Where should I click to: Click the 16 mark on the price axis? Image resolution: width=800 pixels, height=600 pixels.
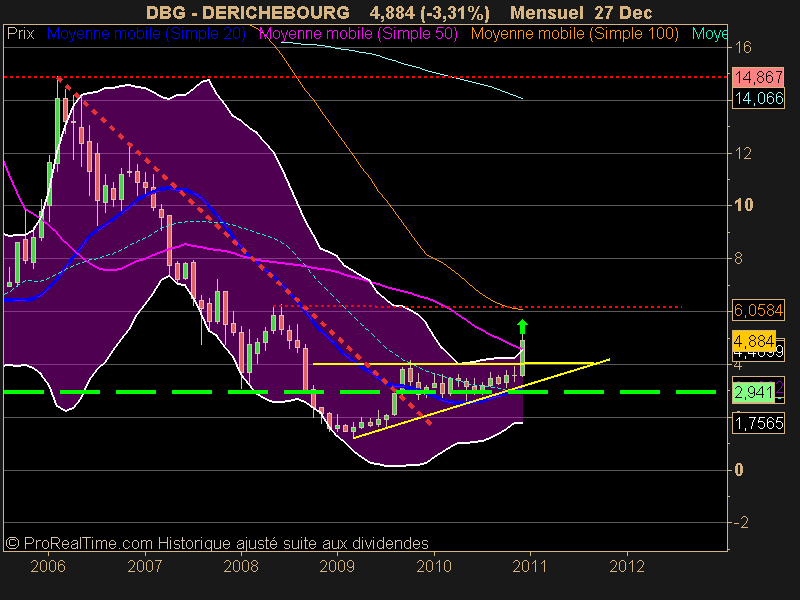tap(743, 47)
